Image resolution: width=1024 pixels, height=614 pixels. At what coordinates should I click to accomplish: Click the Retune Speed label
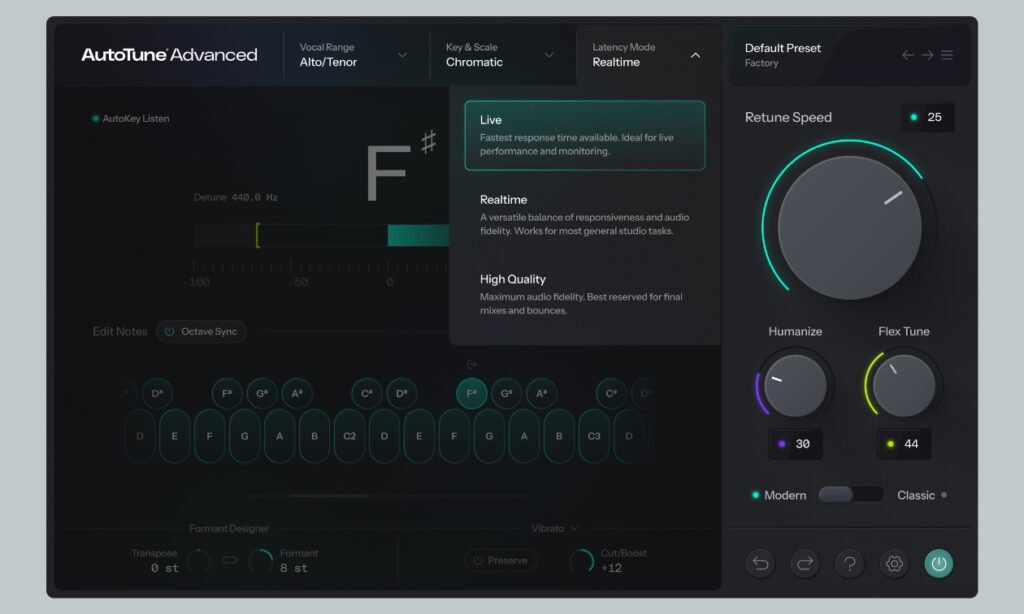pyautogui.click(x=788, y=117)
